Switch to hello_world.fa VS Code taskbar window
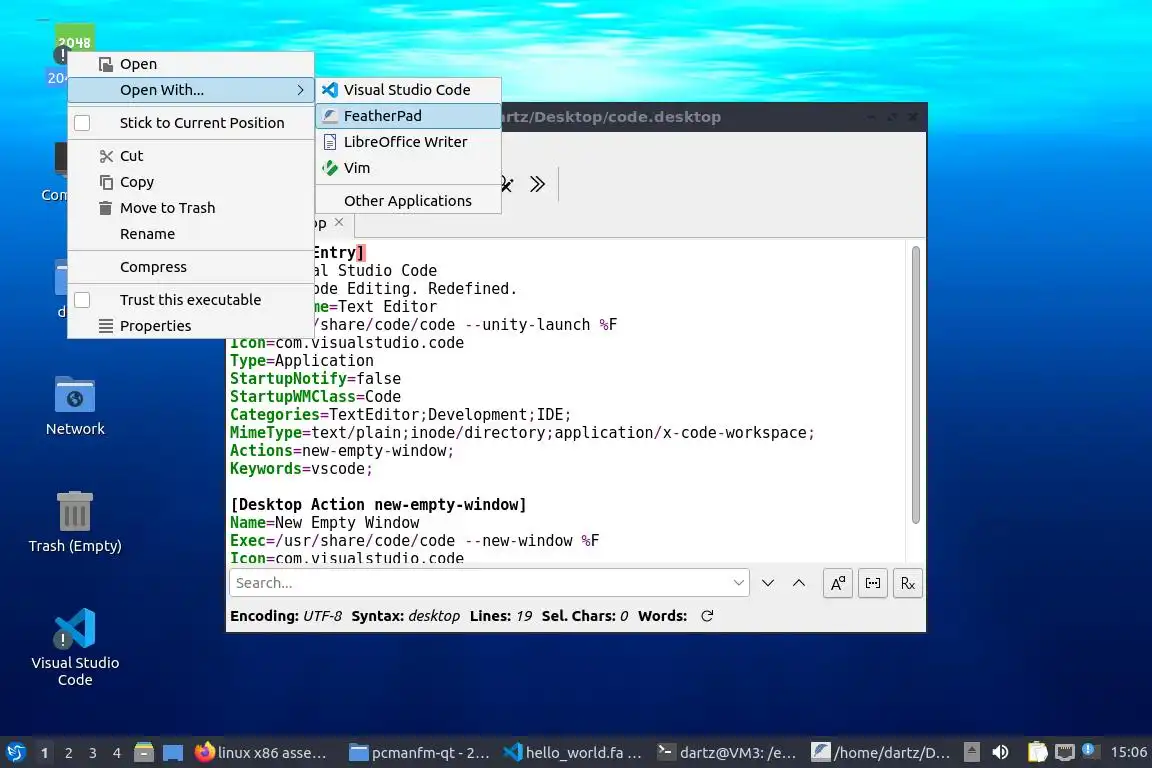Image resolution: width=1152 pixels, height=768 pixels. pos(573,752)
